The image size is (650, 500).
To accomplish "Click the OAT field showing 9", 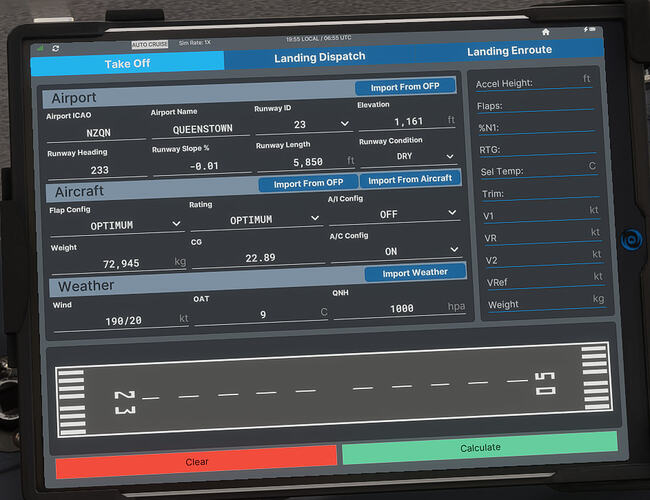I will coord(262,315).
